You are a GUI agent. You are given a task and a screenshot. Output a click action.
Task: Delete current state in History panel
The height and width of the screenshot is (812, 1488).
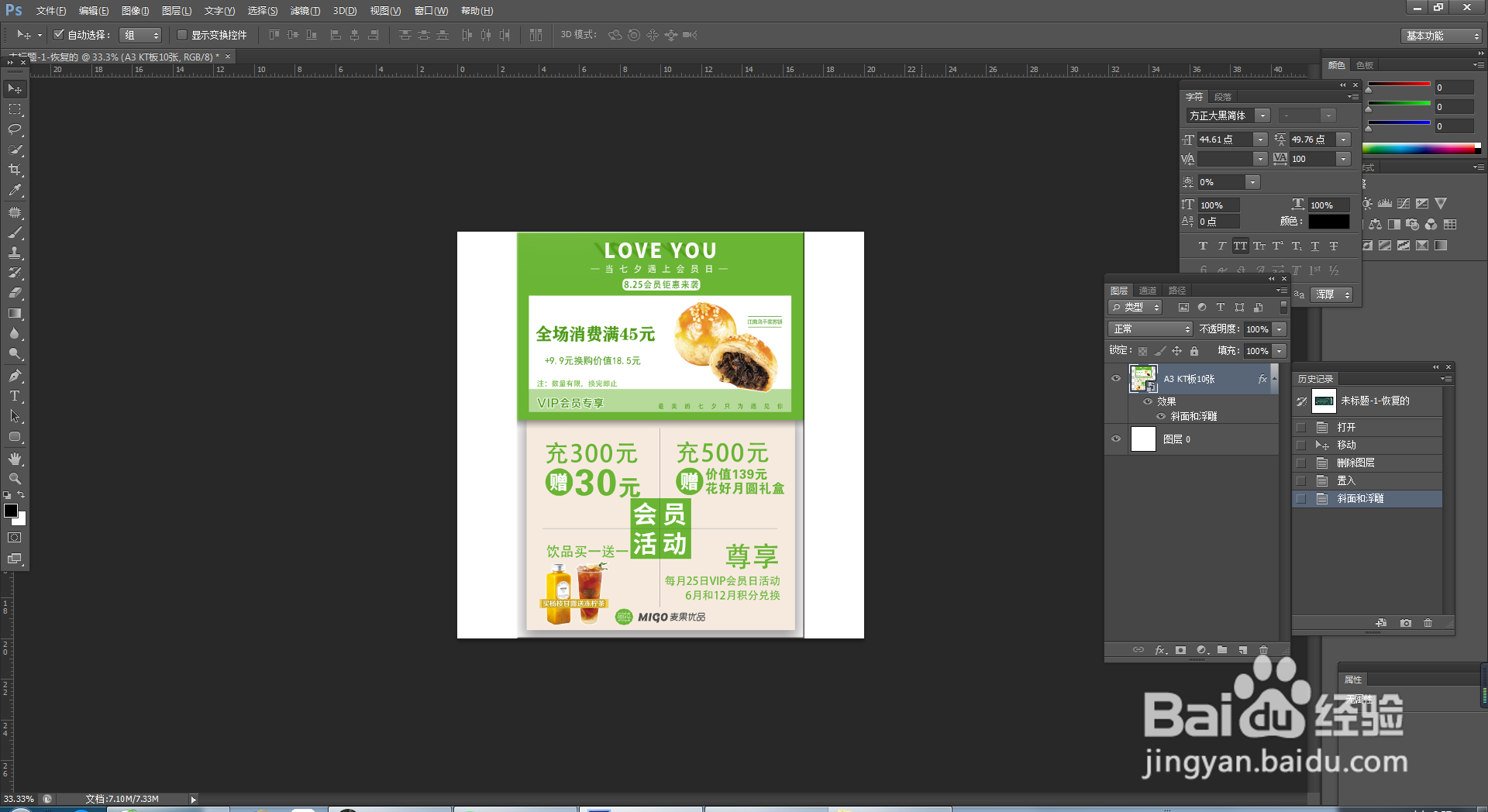(1428, 623)
